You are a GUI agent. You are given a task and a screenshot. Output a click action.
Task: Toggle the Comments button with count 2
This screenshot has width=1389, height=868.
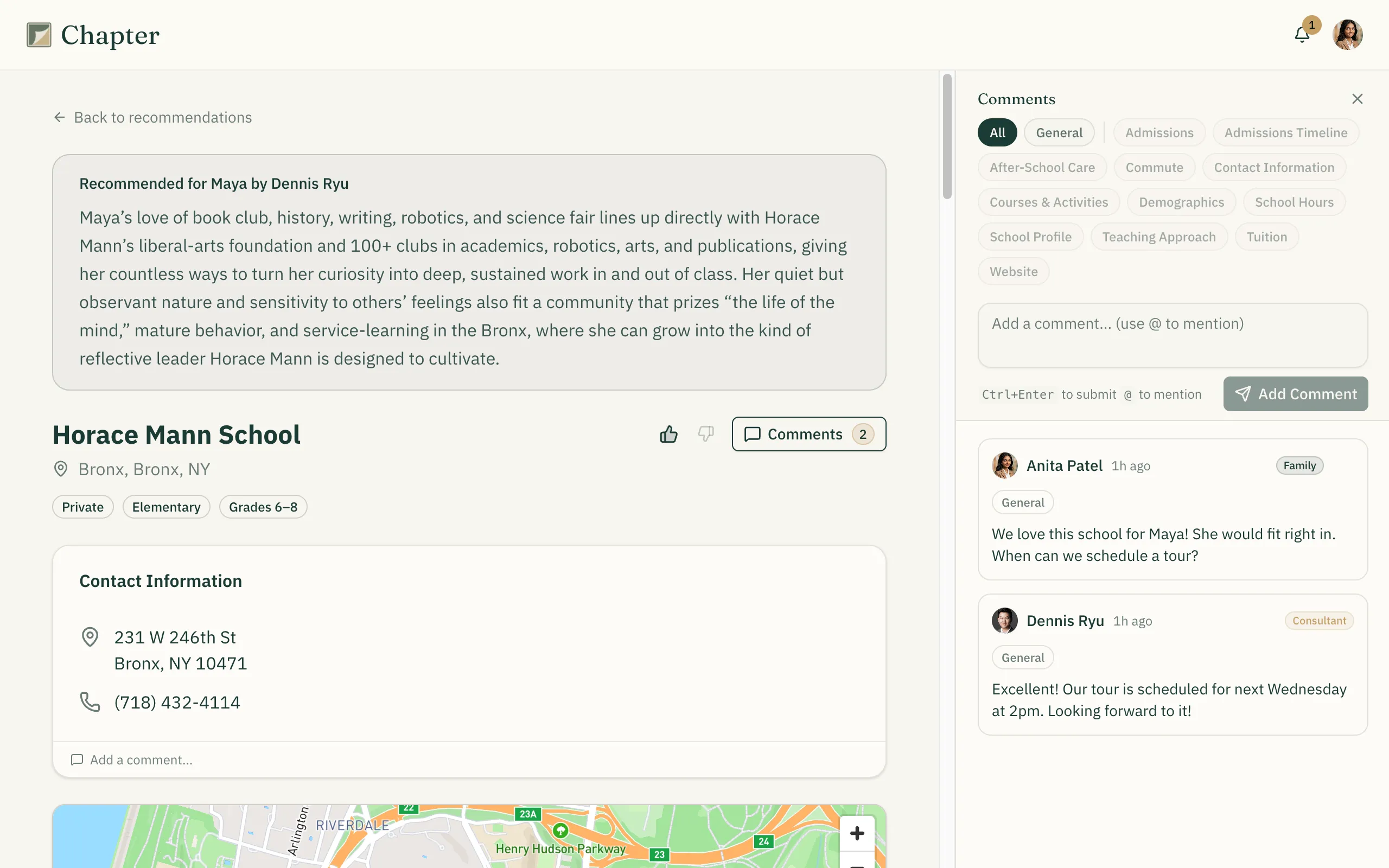tap(809, 434)
